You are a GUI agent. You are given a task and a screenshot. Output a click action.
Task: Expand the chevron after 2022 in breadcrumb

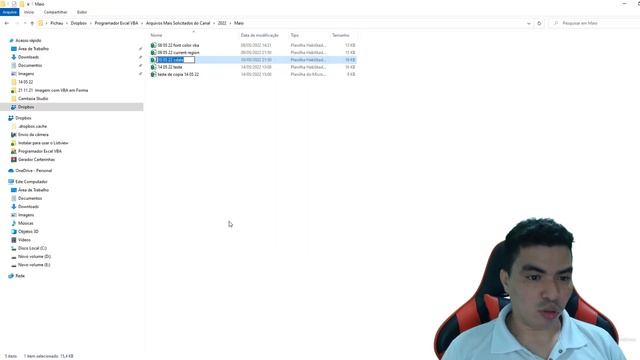click(230, 23)
